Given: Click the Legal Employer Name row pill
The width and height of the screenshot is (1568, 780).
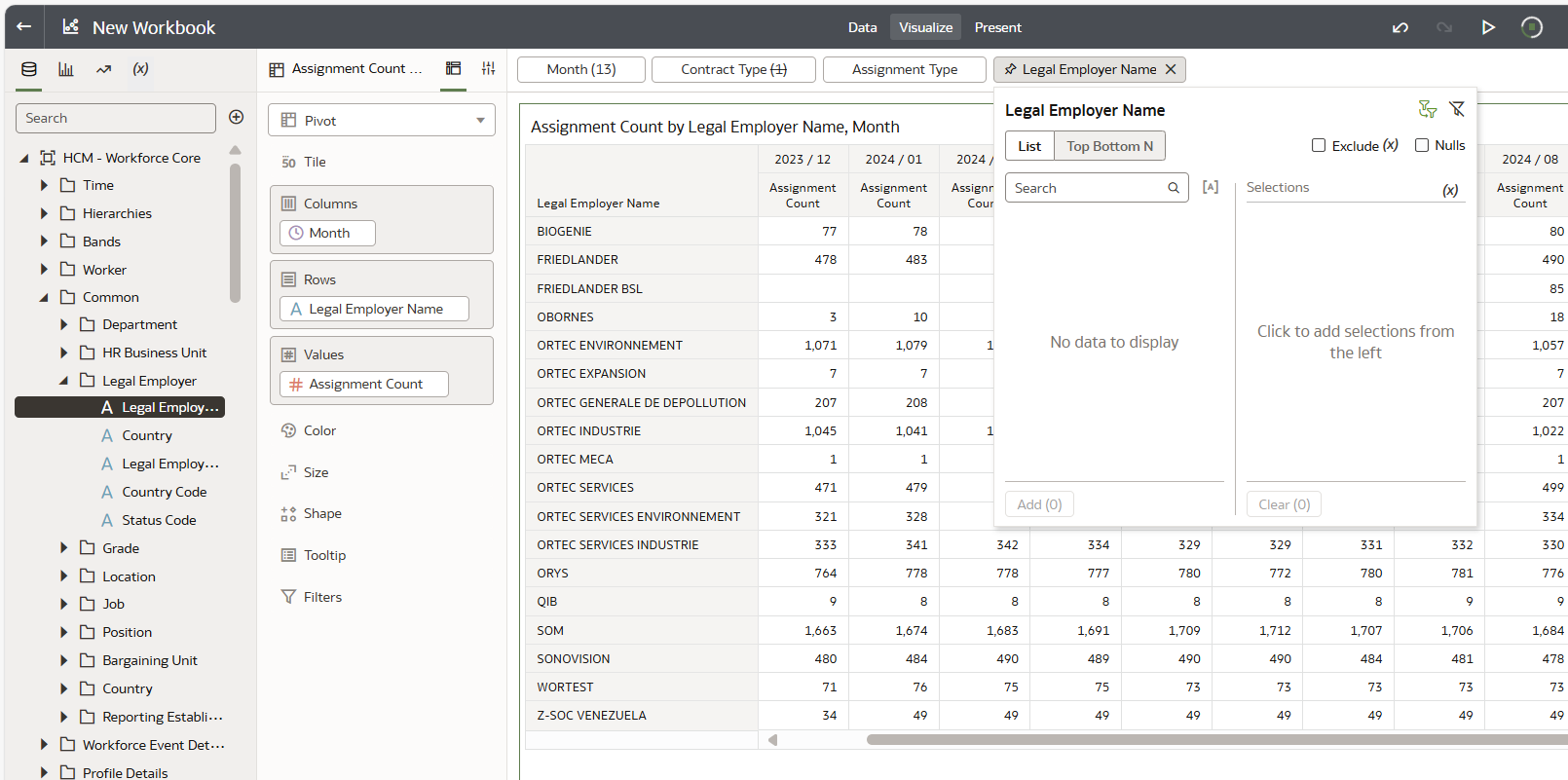Looking at the screenshot, I should pos(374,309).
